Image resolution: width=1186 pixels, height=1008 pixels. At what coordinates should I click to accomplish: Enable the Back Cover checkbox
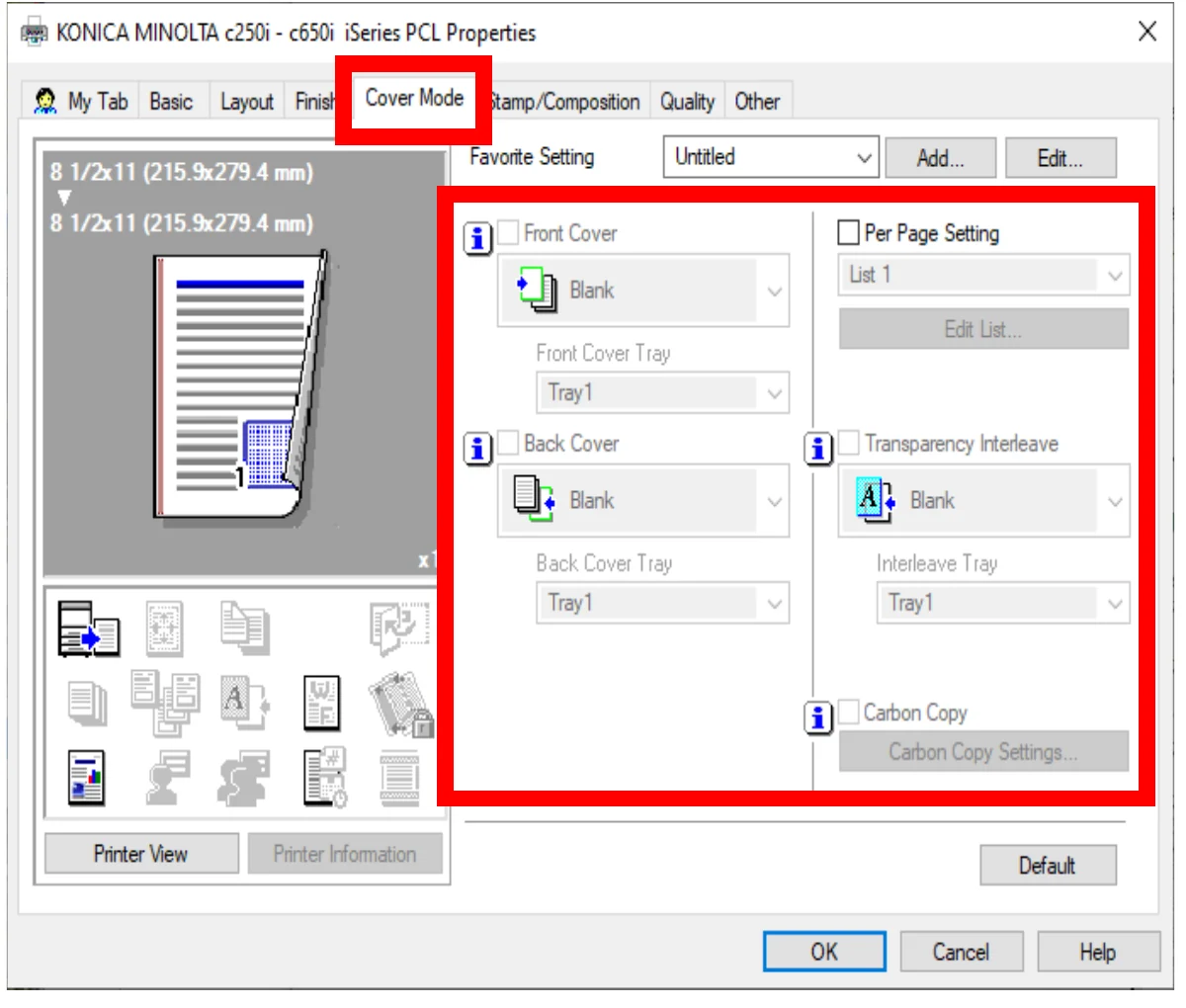tap(508, 443)
